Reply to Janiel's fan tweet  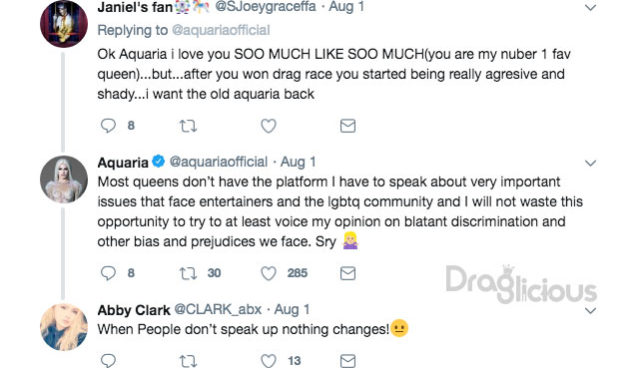108,126
